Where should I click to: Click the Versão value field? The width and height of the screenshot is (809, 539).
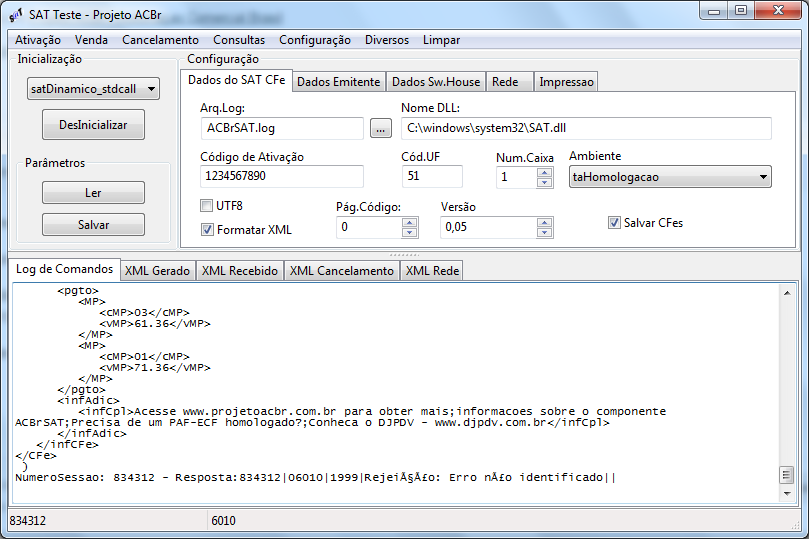point(488,227)
